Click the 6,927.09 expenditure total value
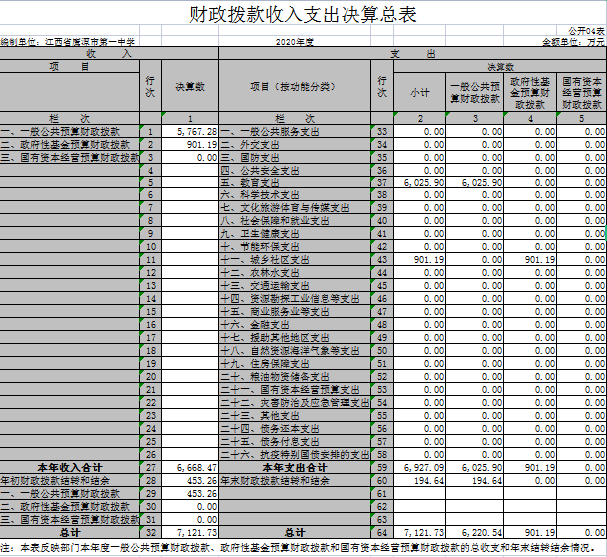The height and width of the screenshot is (557, 607). click(x=424, y=468)
